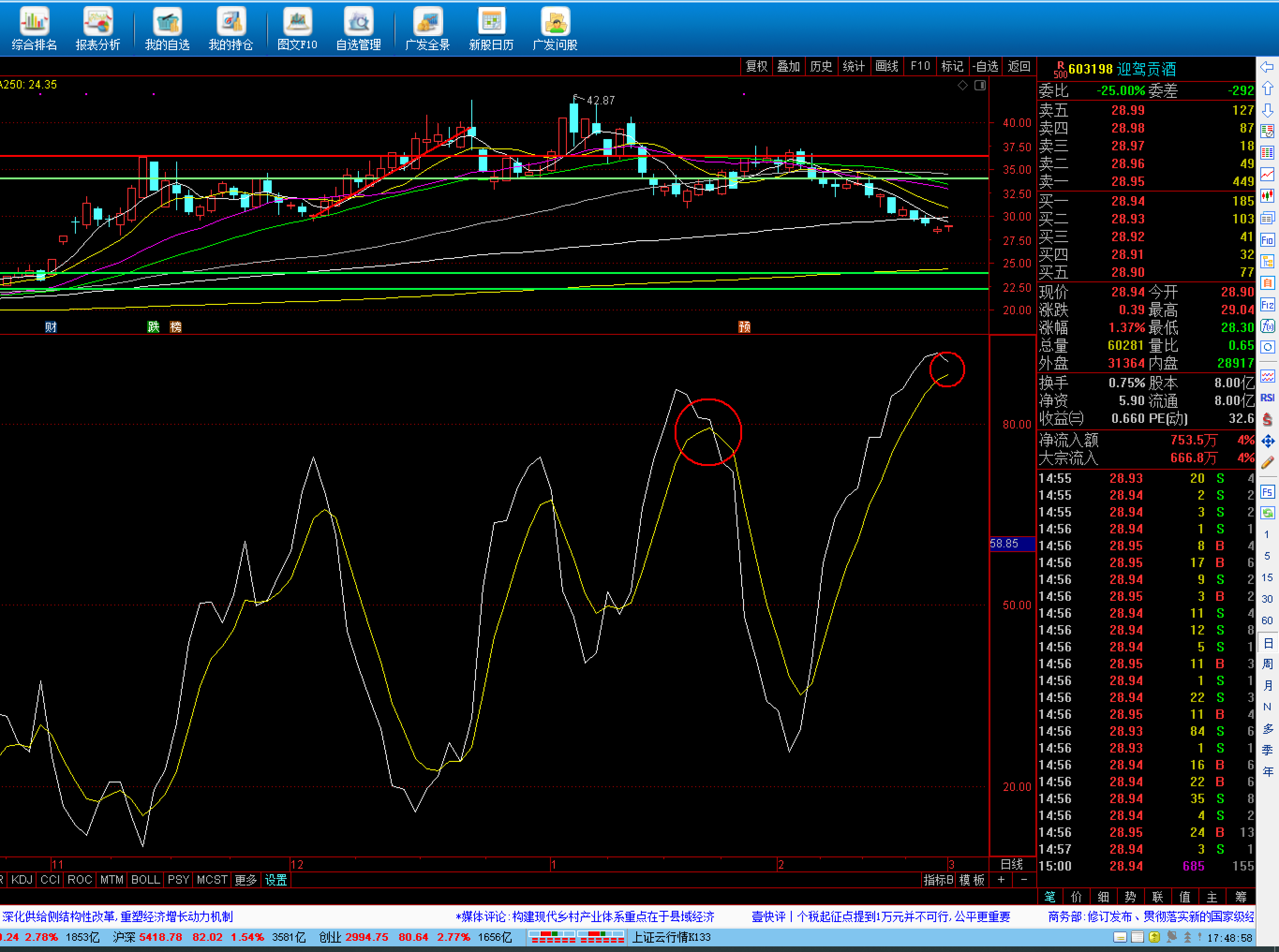Select the candlestick chart sidebar icon
Image resolution: width=1279 pixels, height=952 pixels.
point(1267,196)
